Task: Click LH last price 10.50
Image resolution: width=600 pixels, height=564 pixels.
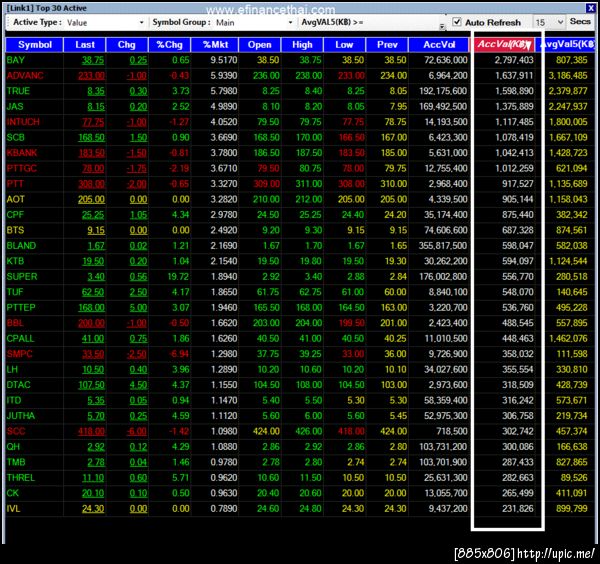Action: point(93,370)
